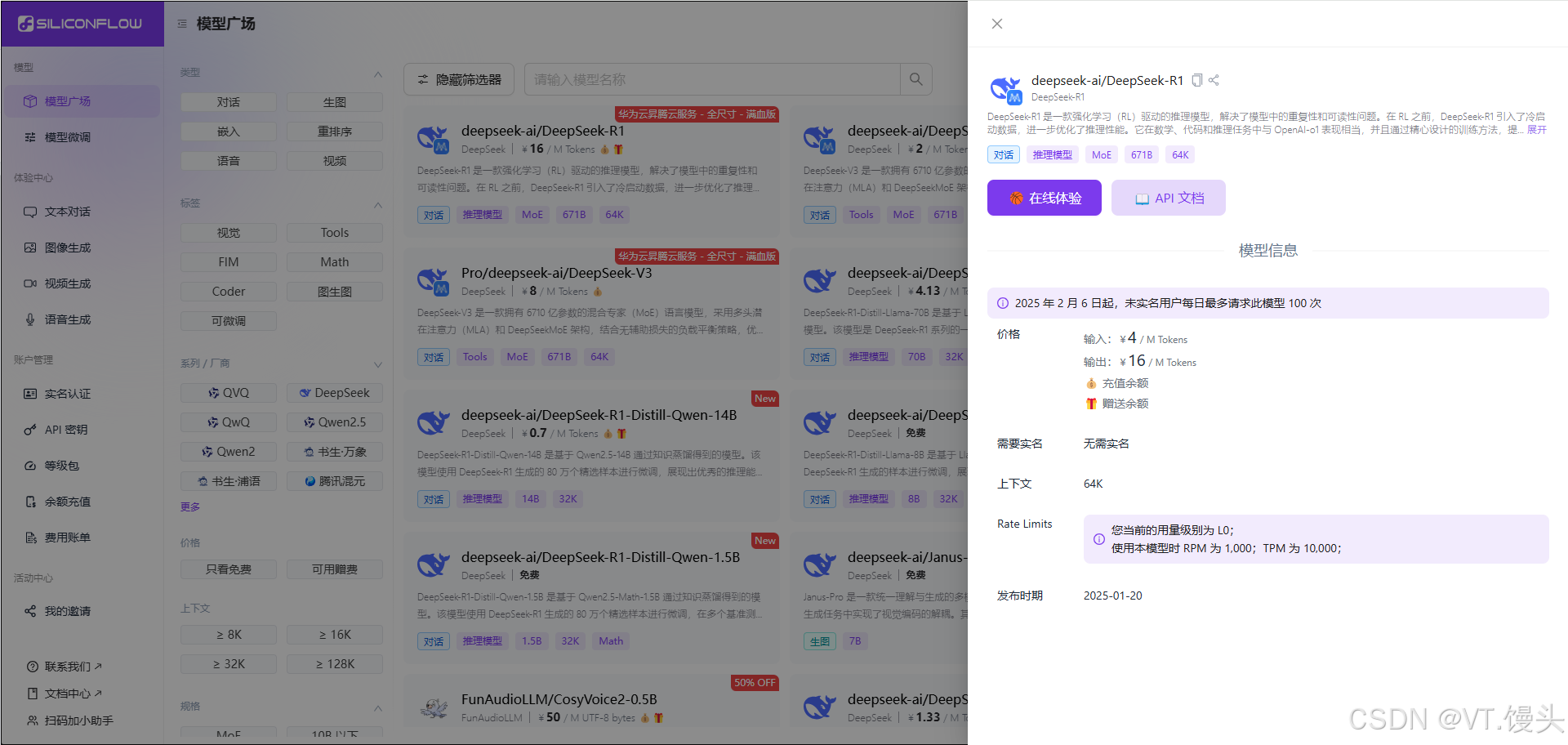1568x745 pixels.
Task: Toggle the sidebar collapse icon
Action: [182, 24]
